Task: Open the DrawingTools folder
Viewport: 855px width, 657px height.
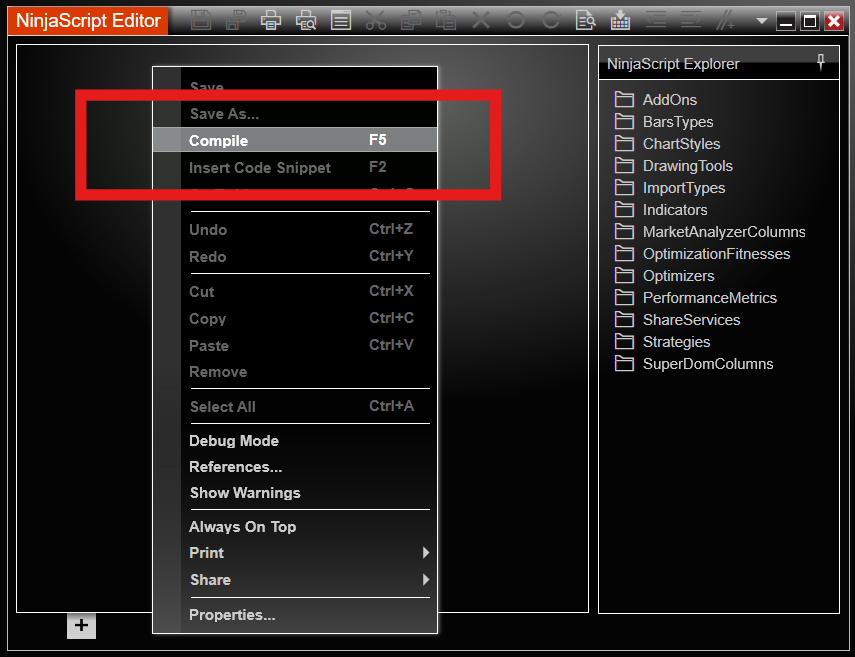Action: click(673, 166)
